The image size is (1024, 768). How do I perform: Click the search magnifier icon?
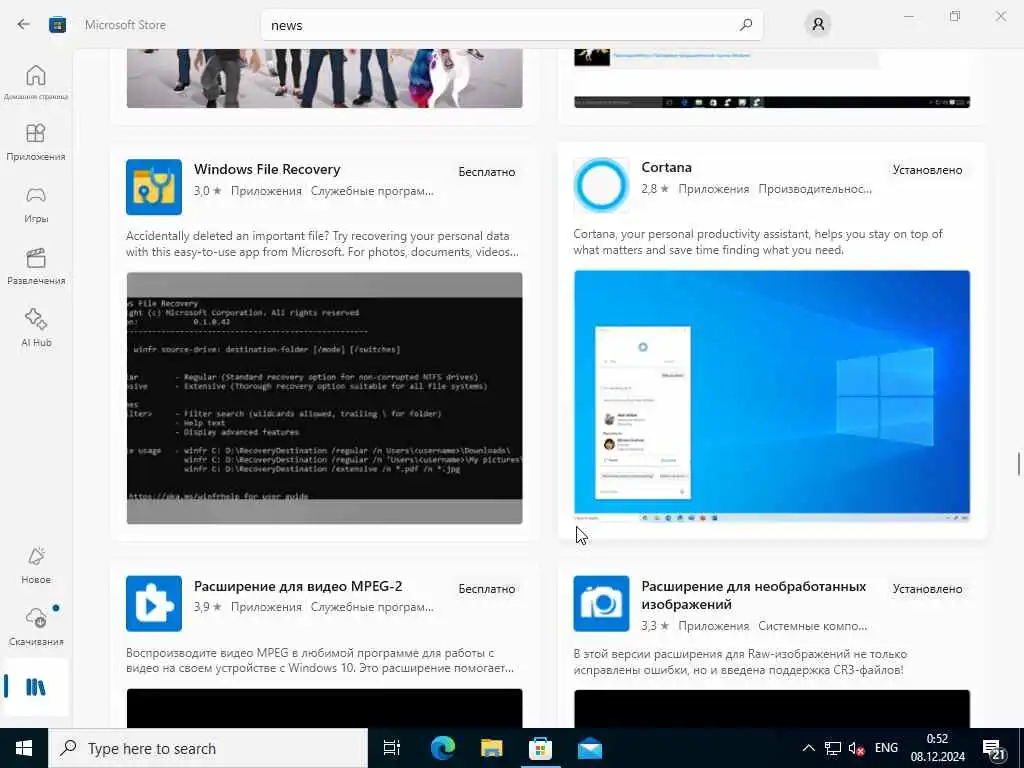click(746, 25)
